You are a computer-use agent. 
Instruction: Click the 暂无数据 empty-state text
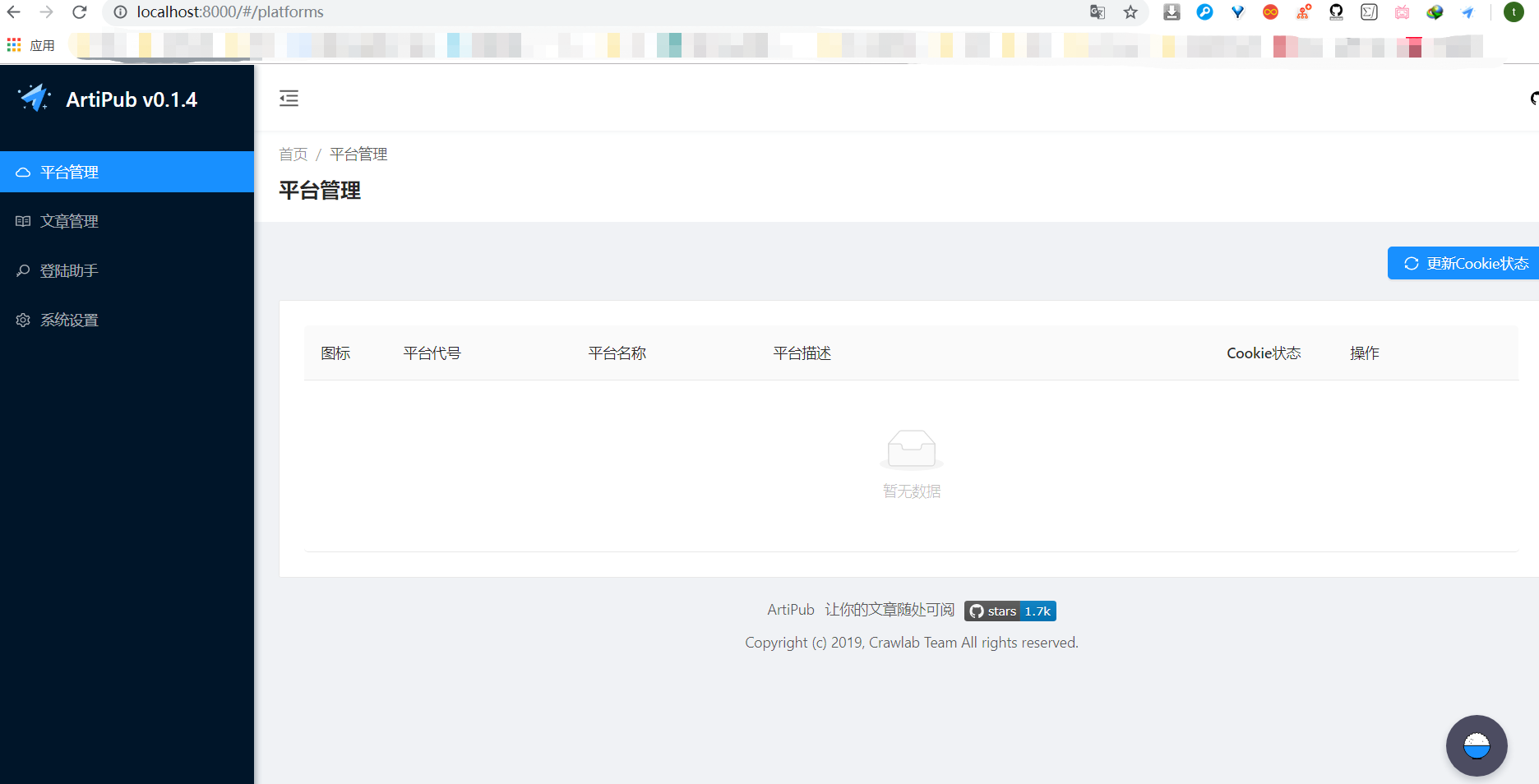pyautogui.click(x=912, y=491)
